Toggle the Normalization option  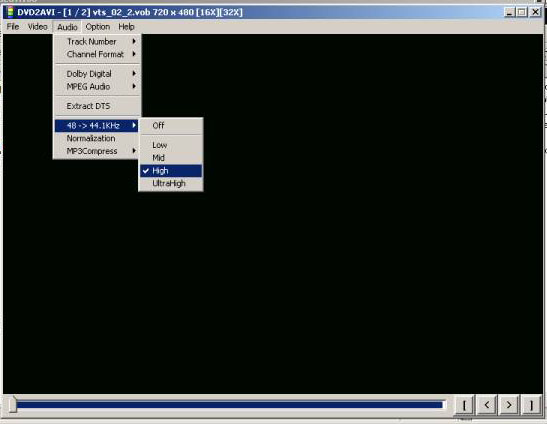pos(97,138)
